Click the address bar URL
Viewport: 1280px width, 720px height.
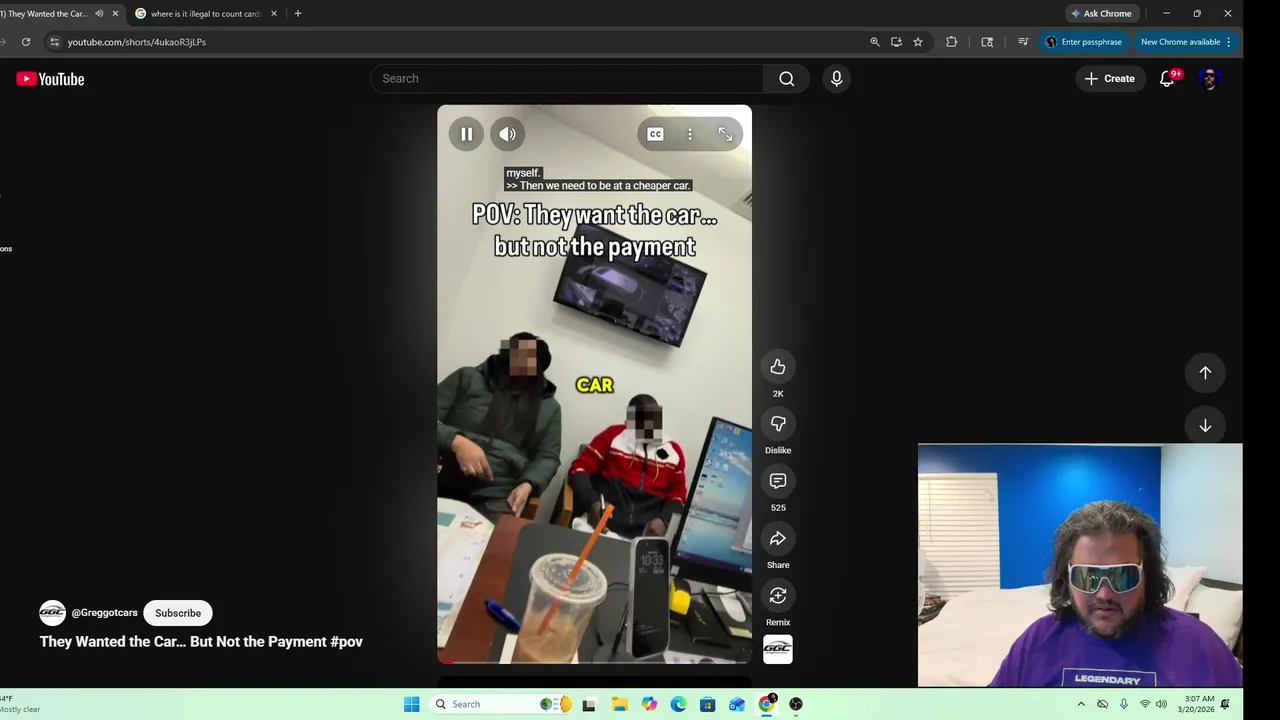coord(137,42)
